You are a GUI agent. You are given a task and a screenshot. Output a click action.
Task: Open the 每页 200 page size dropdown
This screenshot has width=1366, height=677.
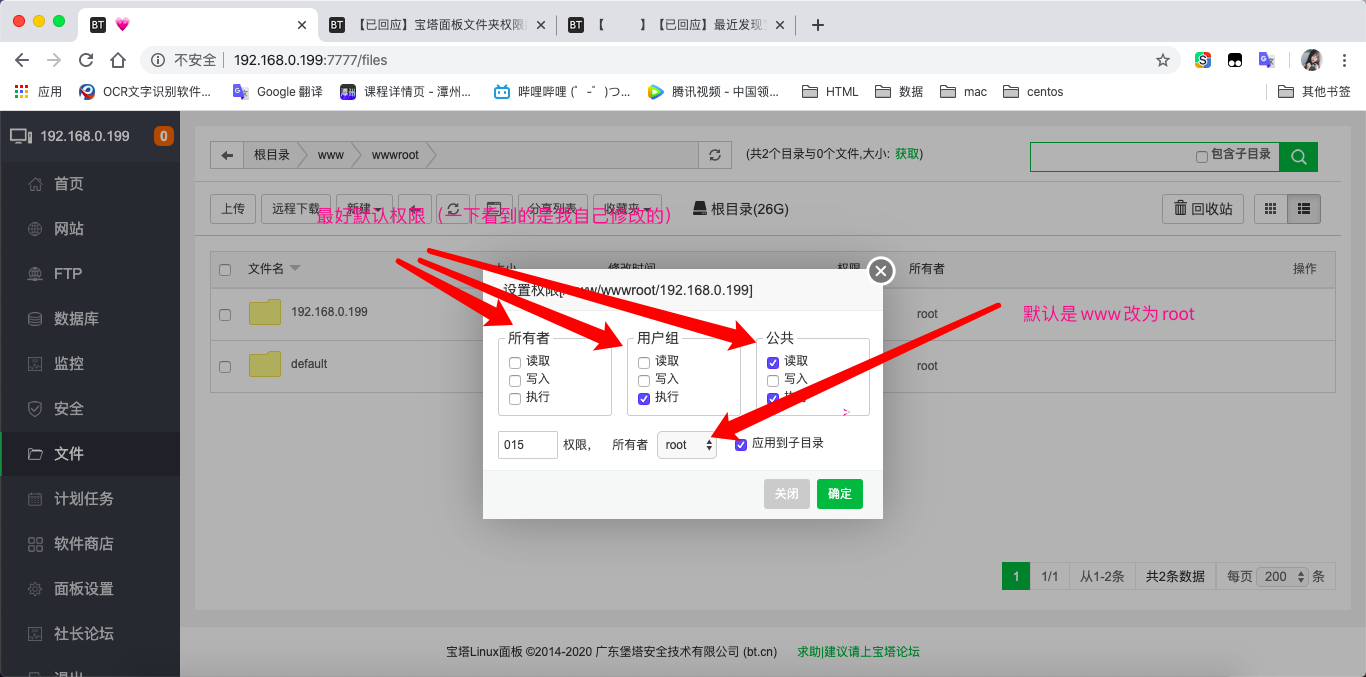point(1283,576)
